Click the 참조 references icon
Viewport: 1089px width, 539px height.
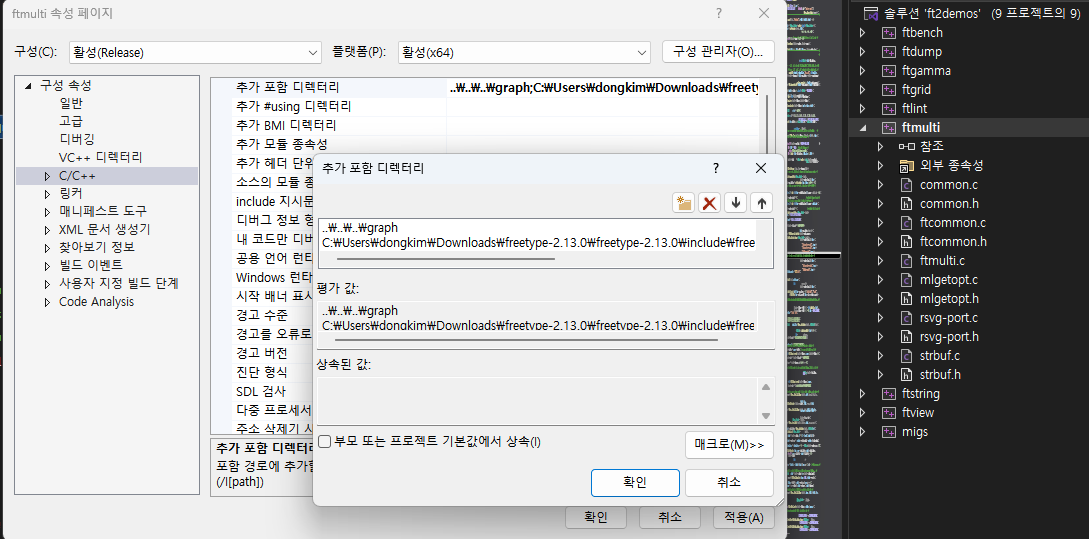(x=907, y=147)
